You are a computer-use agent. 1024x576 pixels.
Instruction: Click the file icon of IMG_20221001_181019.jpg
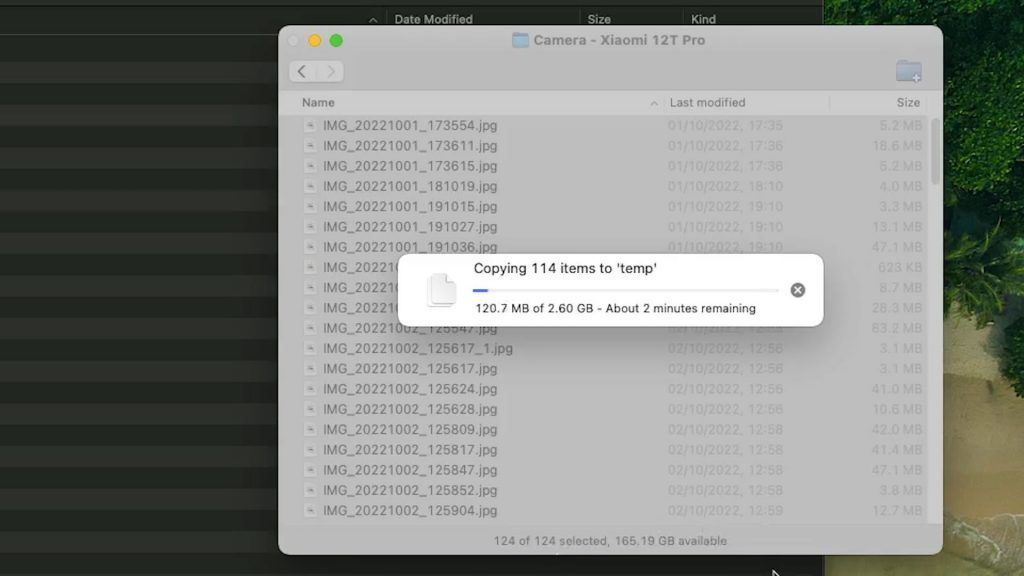coord(310,186)
